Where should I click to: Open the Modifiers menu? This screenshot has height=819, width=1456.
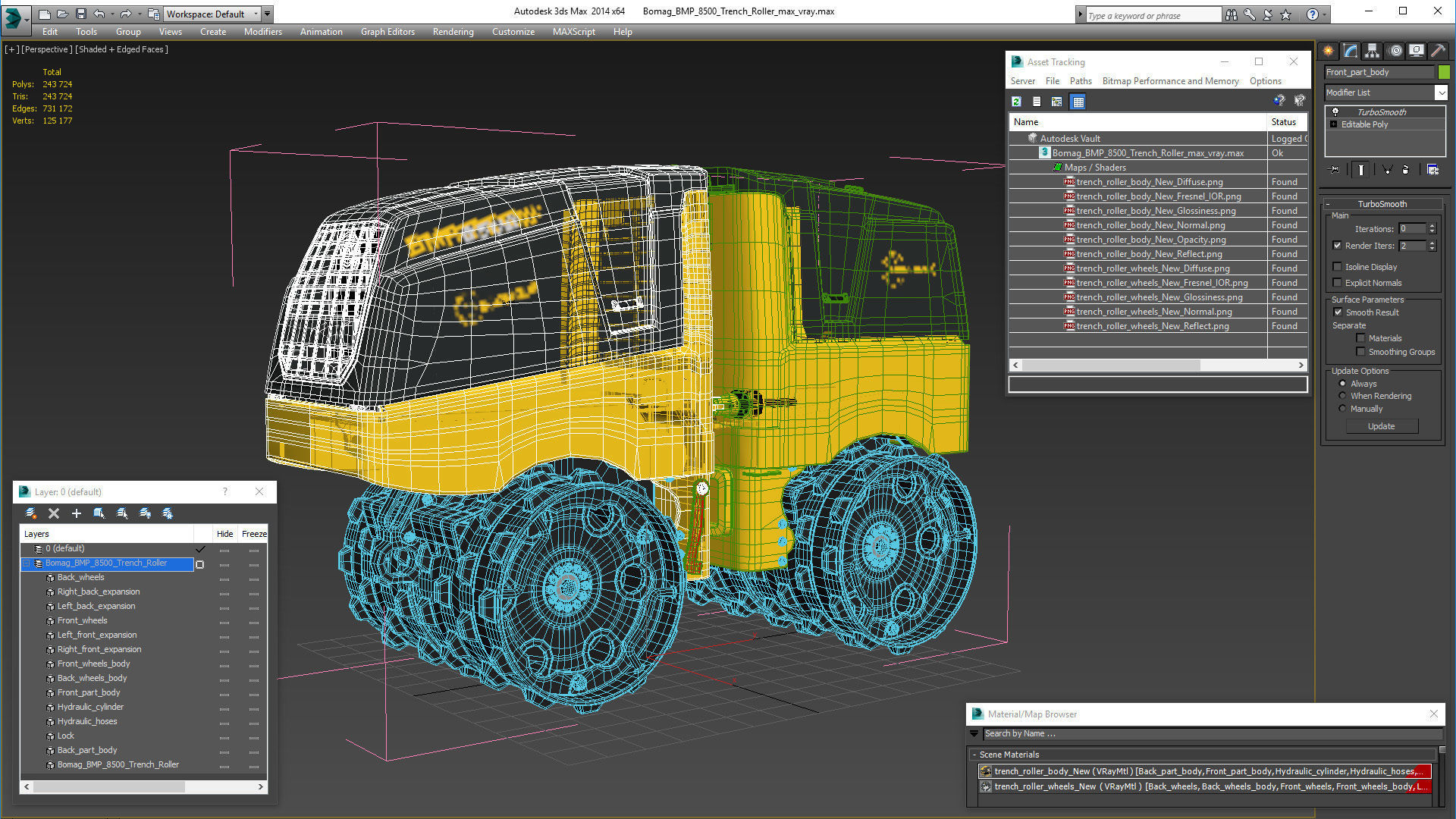[x=262, y=32]
